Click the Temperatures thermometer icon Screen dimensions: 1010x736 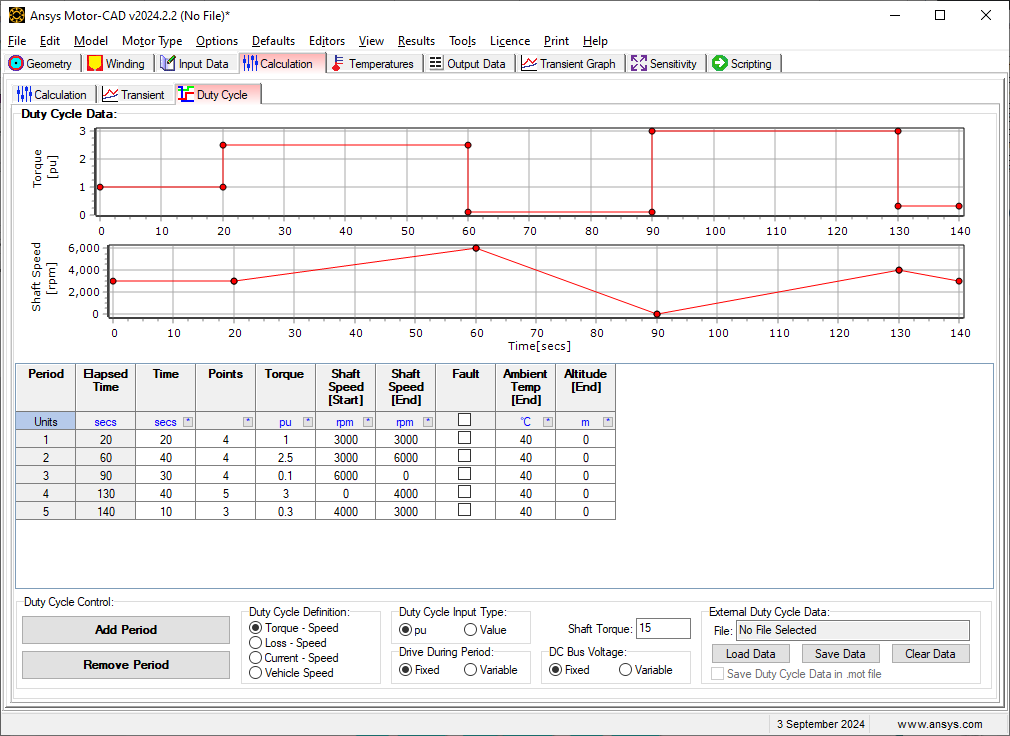click(338, 63)
